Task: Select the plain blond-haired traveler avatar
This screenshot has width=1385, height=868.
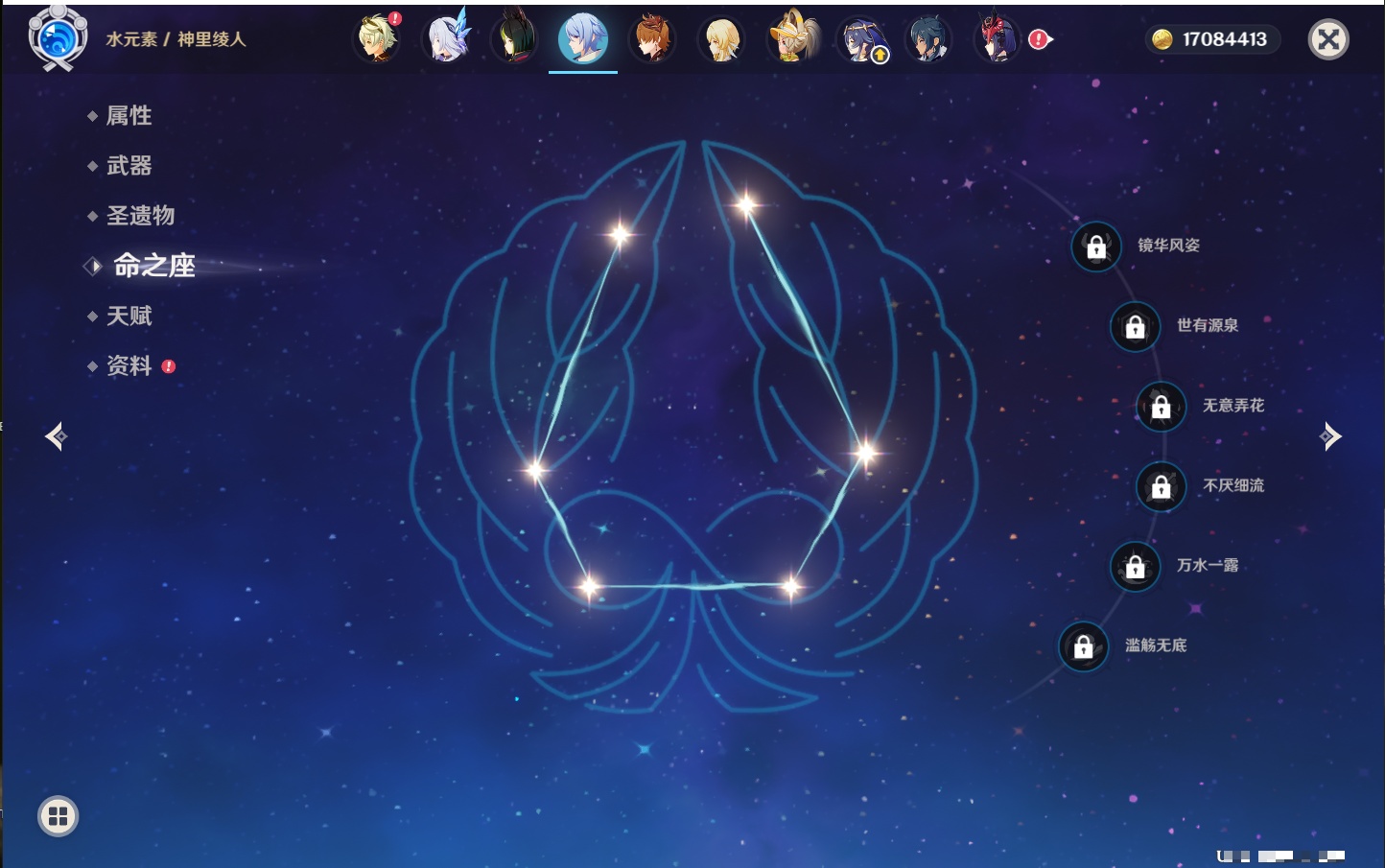Action: click(721, 38)
